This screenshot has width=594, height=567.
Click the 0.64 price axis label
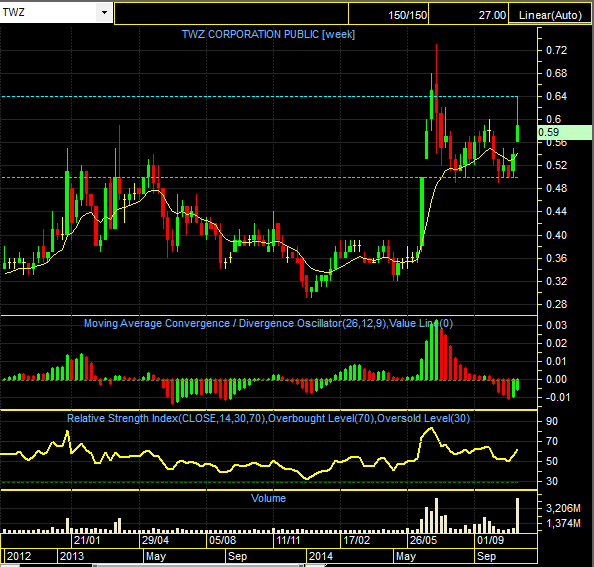point(556,96)
